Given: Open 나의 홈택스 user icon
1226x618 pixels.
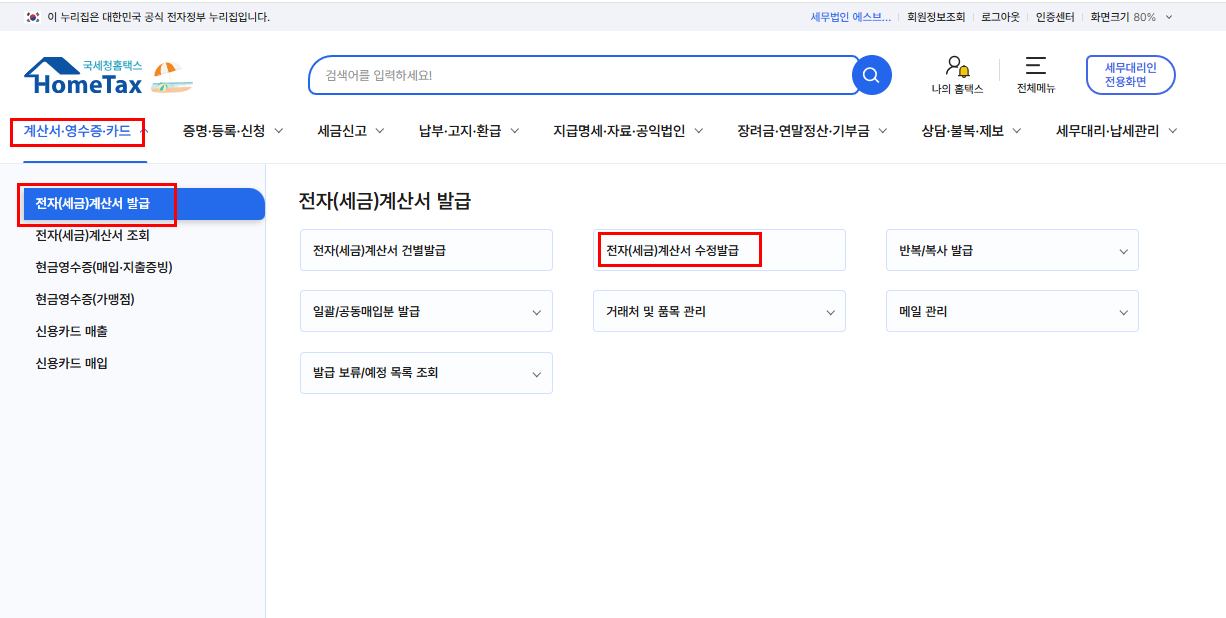Looking at the screenshot, I should [957, 67].
